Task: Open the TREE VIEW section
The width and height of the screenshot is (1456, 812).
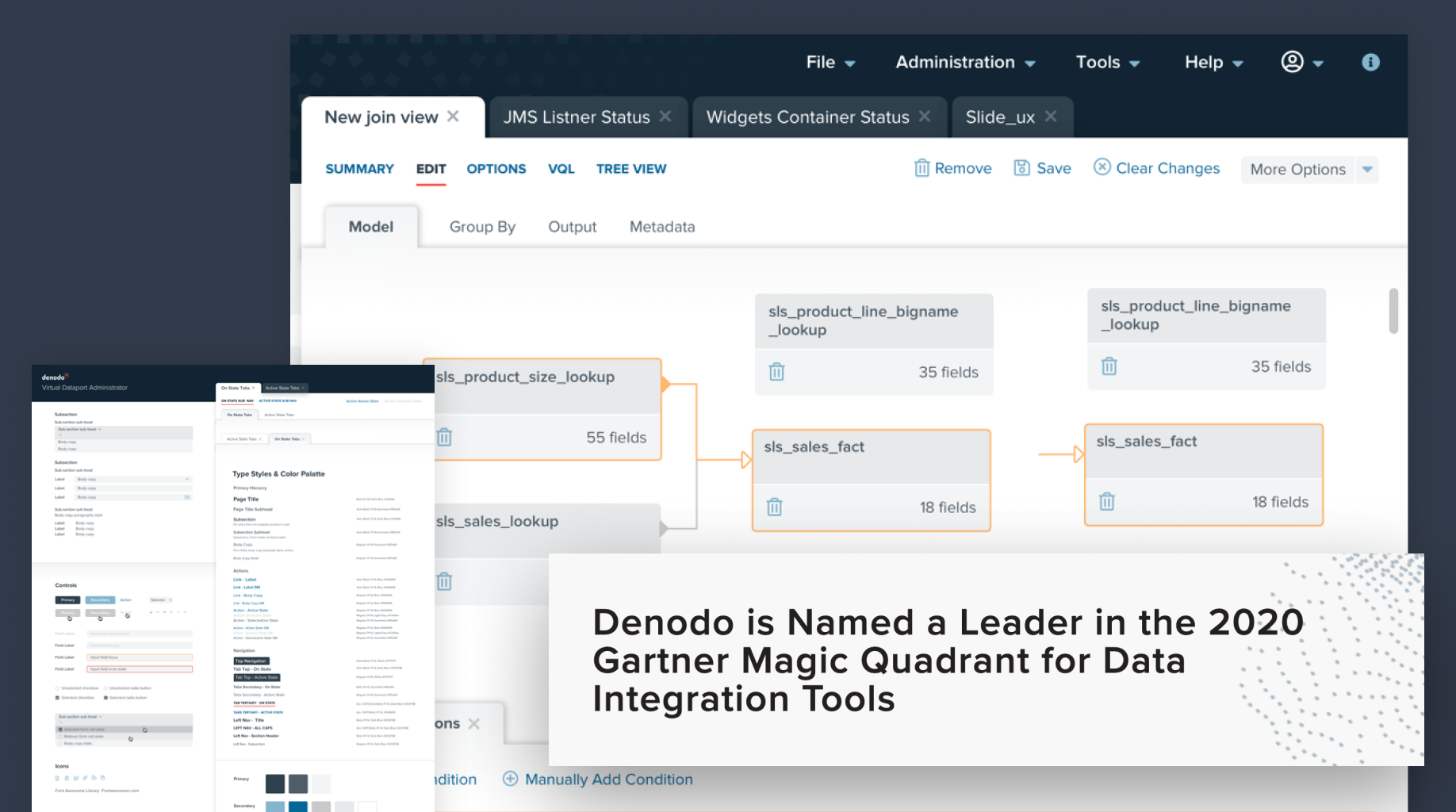Action: 631,169
